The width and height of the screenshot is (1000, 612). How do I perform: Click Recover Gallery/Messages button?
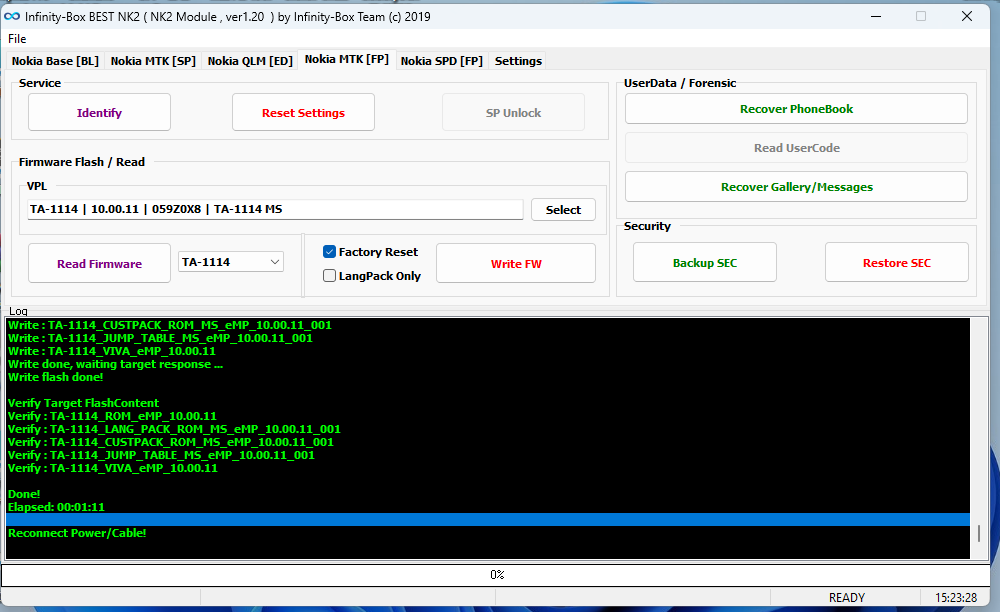click(796, 187)
